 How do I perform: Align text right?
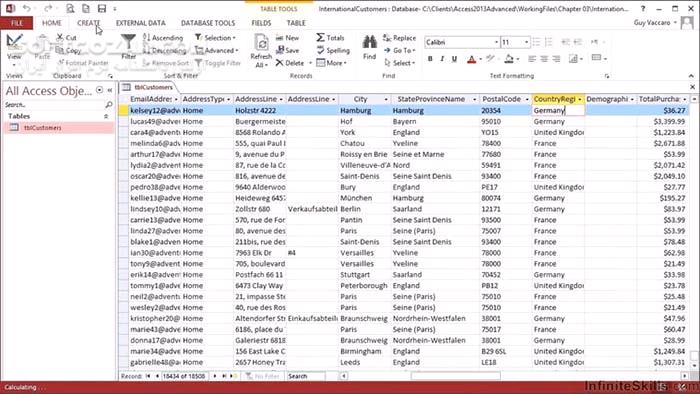556,58
